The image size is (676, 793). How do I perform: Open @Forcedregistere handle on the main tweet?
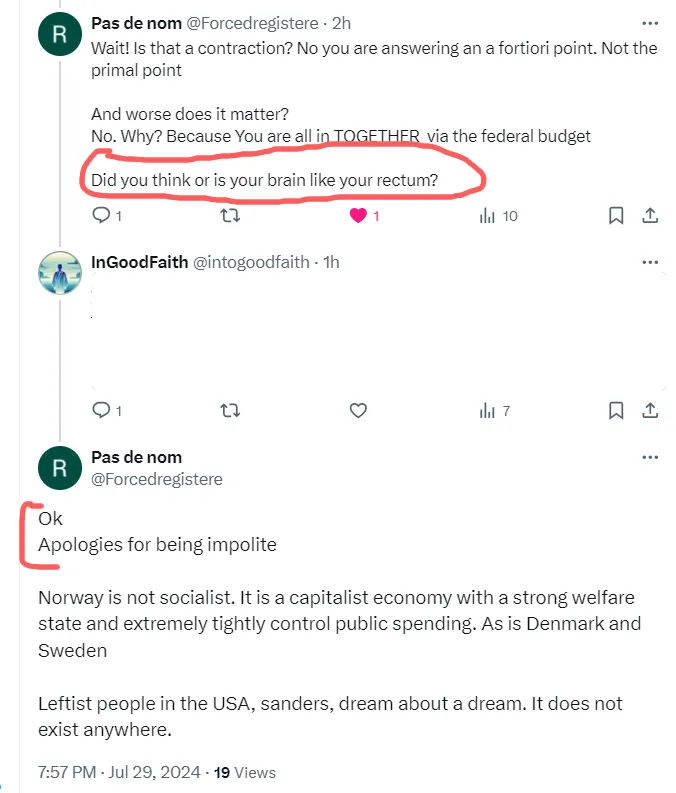pyautogui.click(x=157, y=479)
